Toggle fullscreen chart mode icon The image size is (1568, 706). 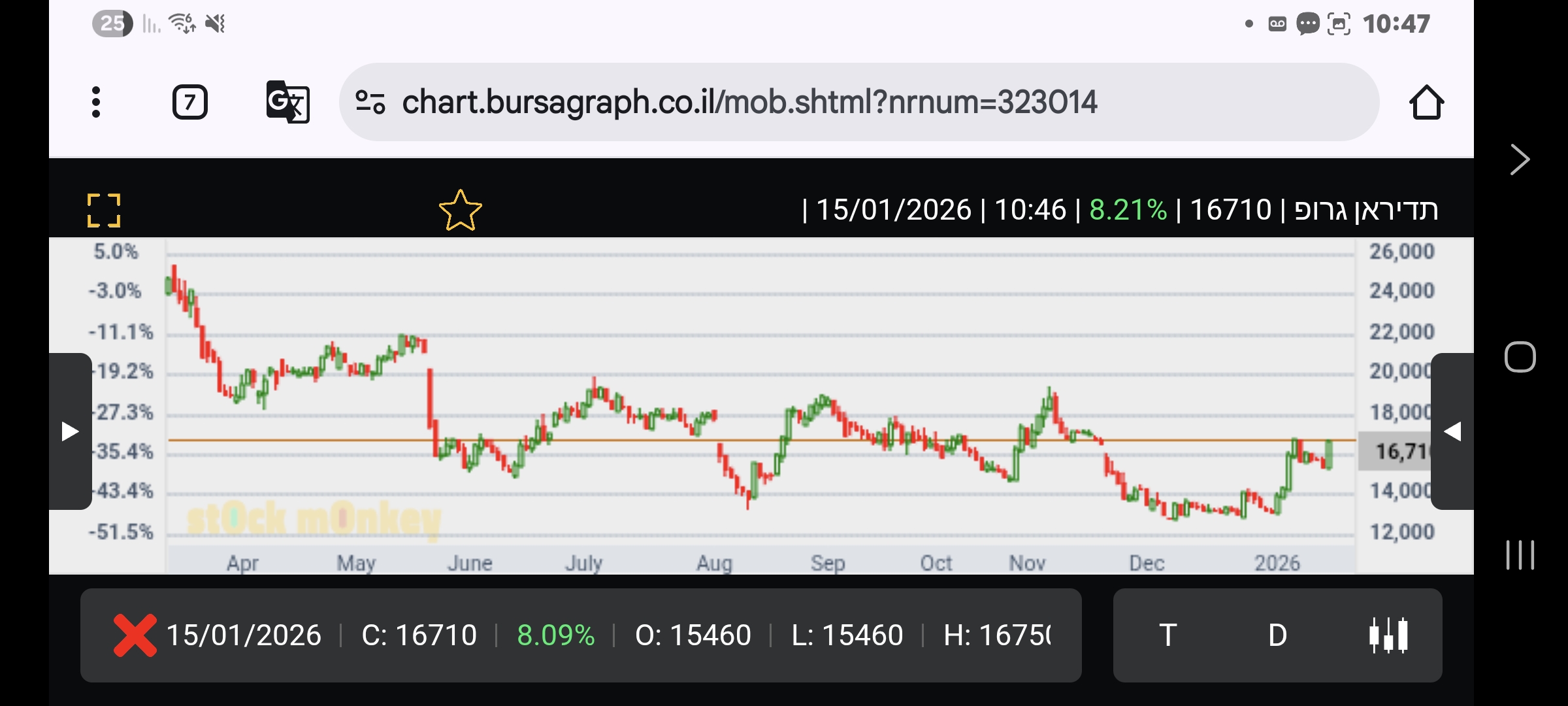pos(104,210)
